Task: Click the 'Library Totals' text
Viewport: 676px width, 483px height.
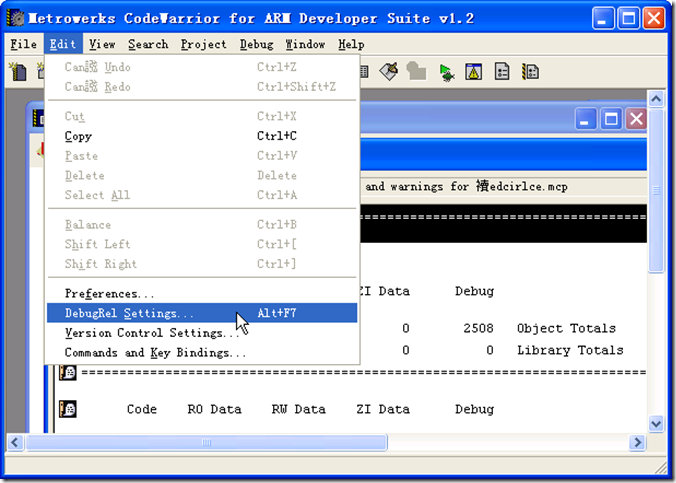Action: tap(570, 350)
